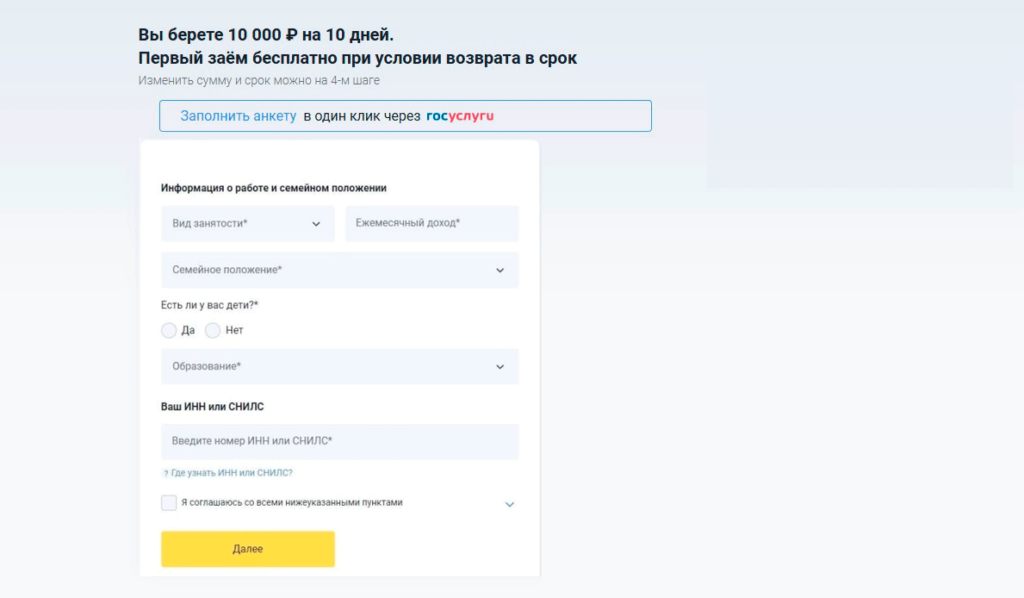Select the Да radio button for children

[x=168, y=330]
